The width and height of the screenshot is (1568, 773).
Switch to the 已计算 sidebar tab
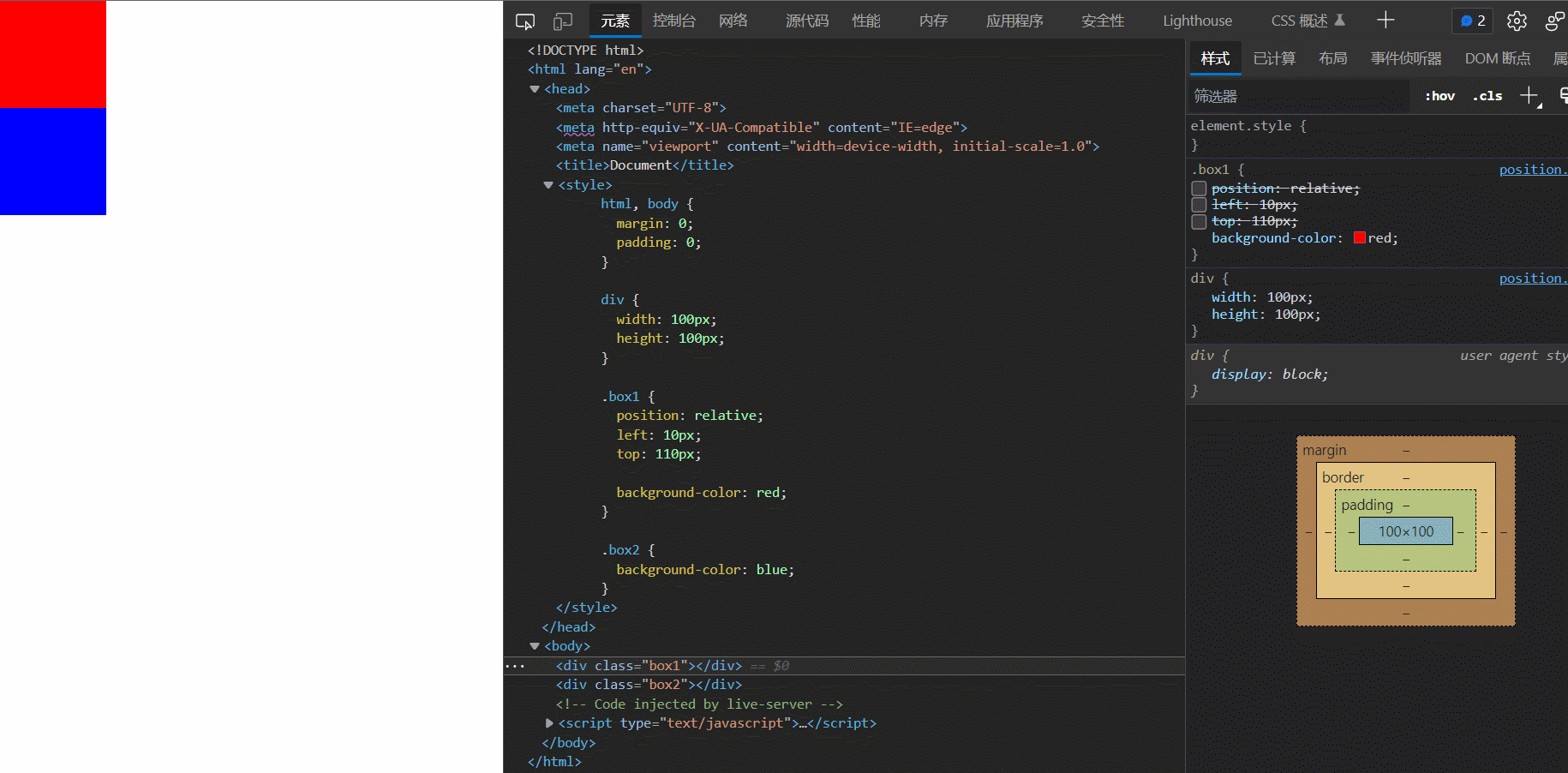[1274, 58]
